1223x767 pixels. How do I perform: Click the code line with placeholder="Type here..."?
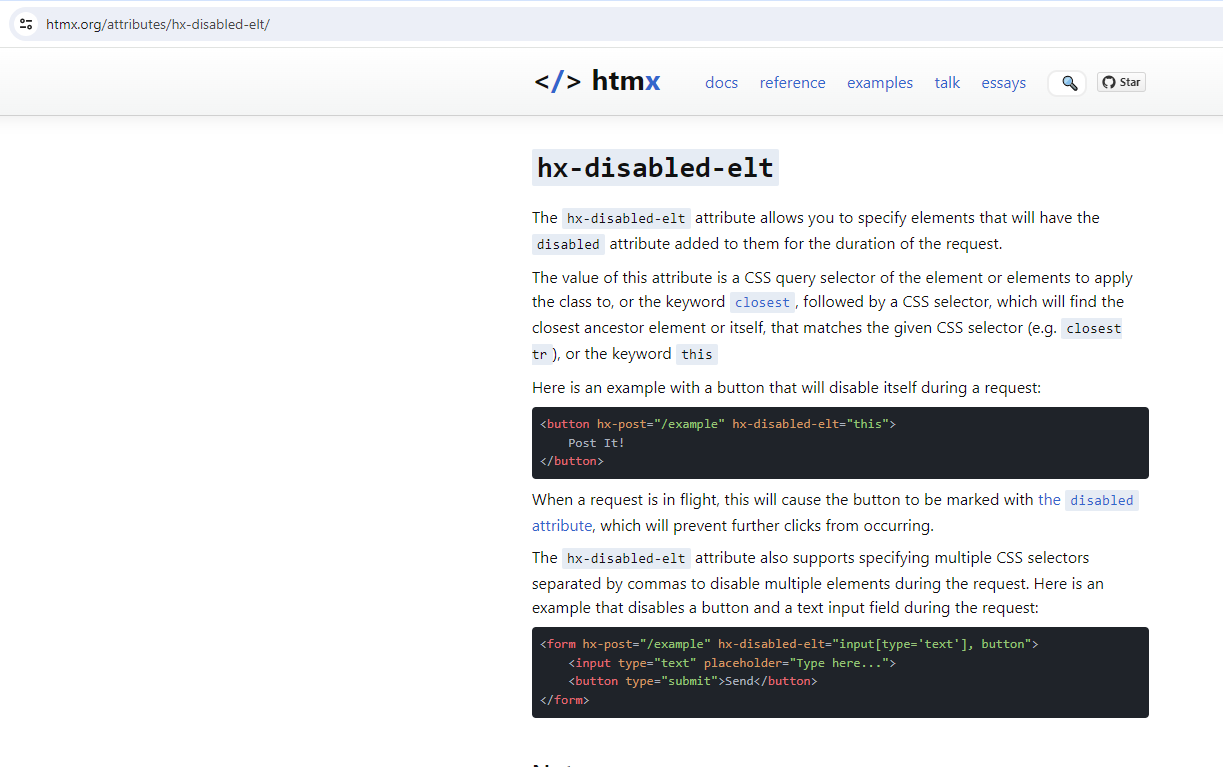pos(732,663)
